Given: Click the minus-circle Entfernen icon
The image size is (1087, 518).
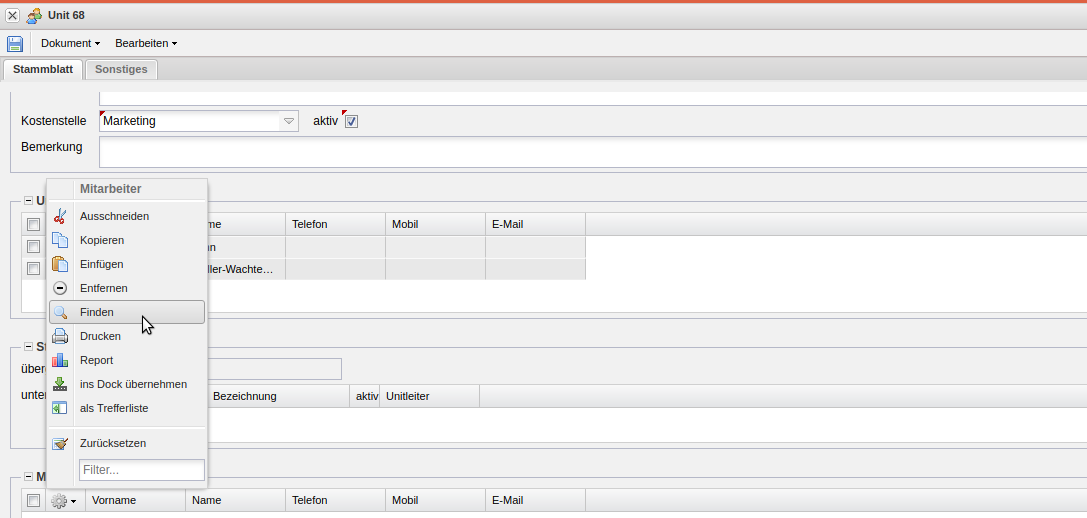Looking at the screenshot, I should coord(60,288).
